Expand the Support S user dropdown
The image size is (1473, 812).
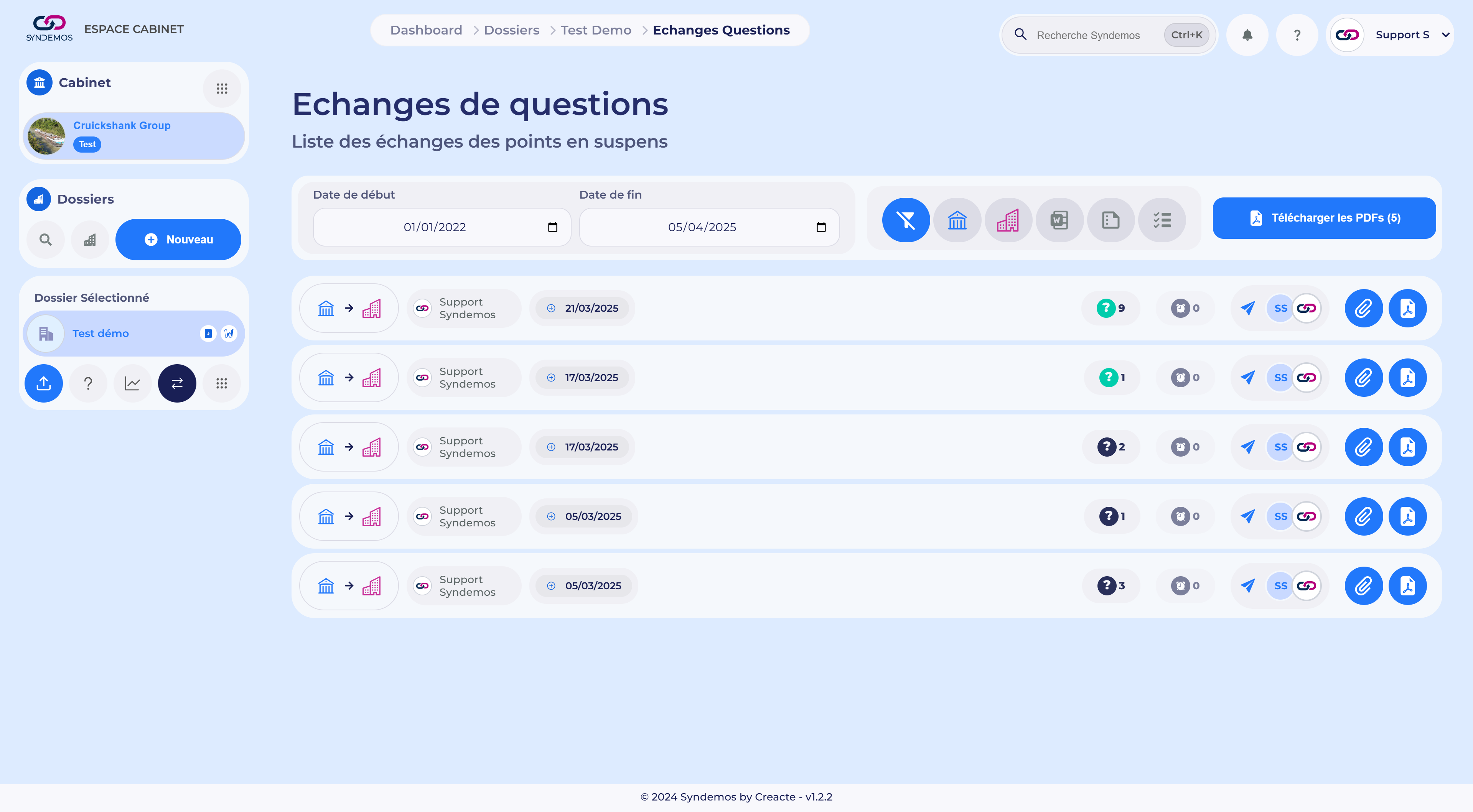pyautogui.click(x=1445, y=35)
